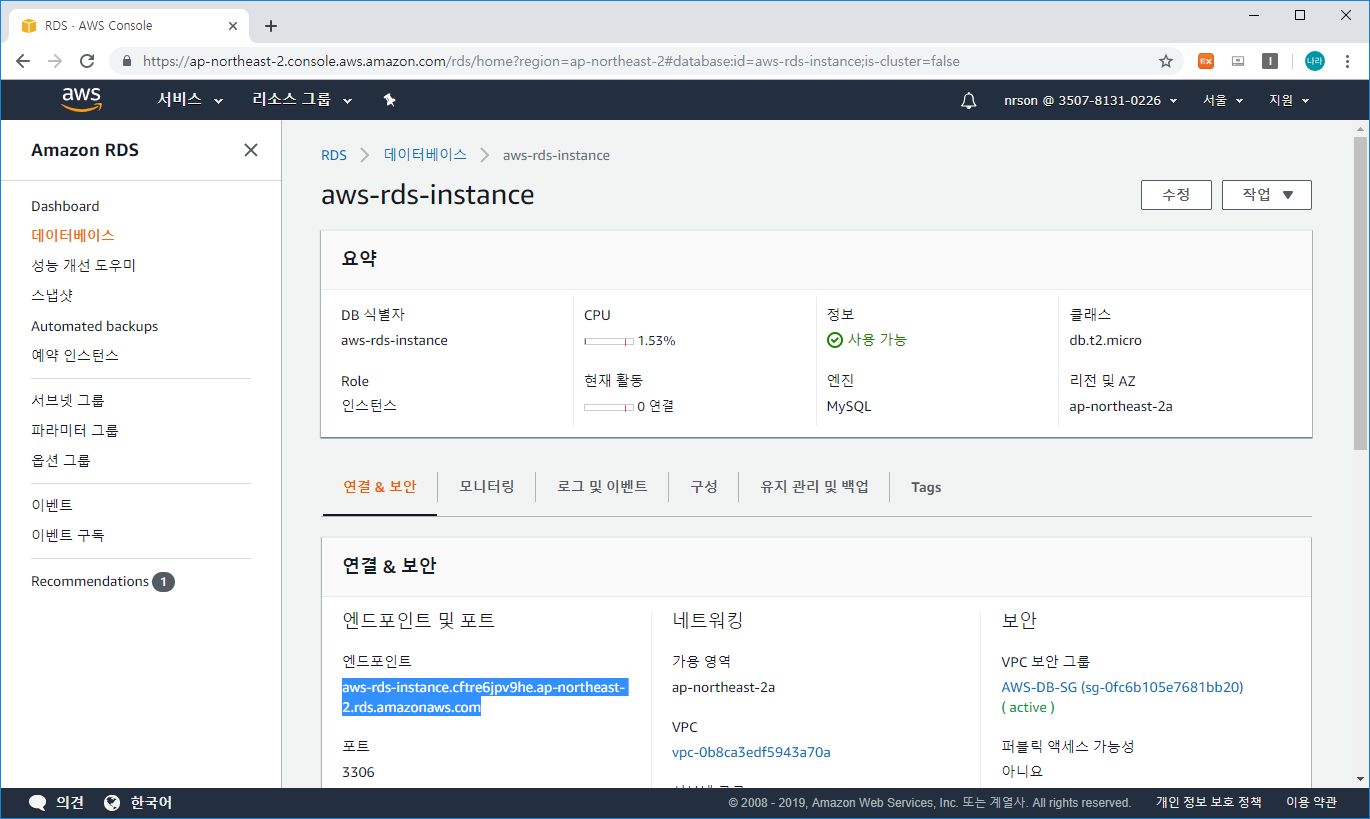Click the 데이터베이스 breadcrumb link
The height and width of the screenshot is (819, 1370).
click(425, 155)
